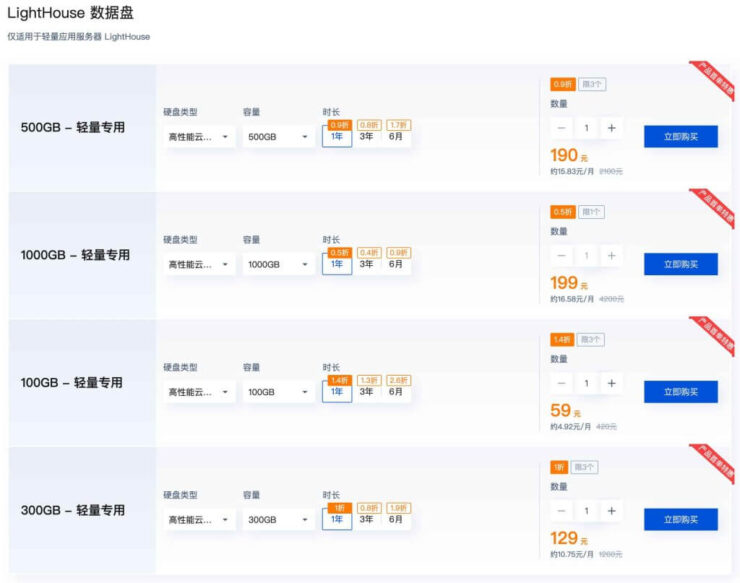Select 3年 duration for 300GB plan
Screen dimensions: 740x583
coord(366,519)
